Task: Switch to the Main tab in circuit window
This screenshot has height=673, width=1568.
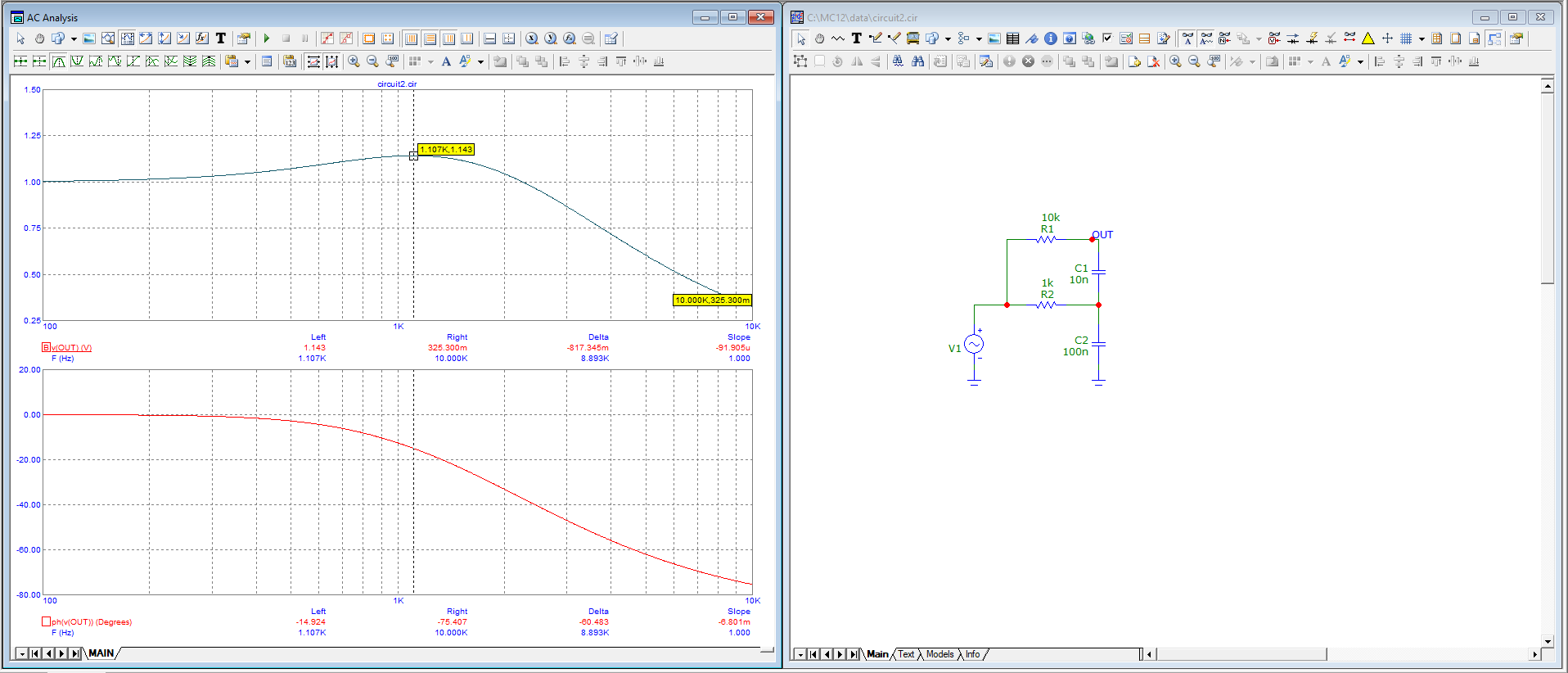Action: (x=877, y=654)
